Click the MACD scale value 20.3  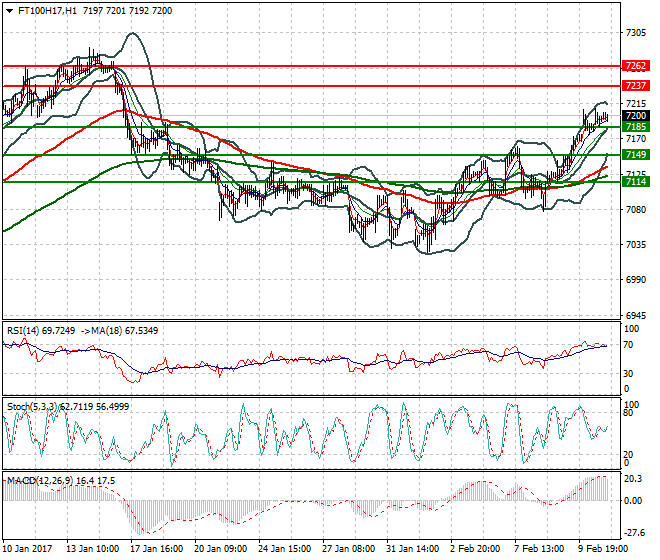point(633,479)
